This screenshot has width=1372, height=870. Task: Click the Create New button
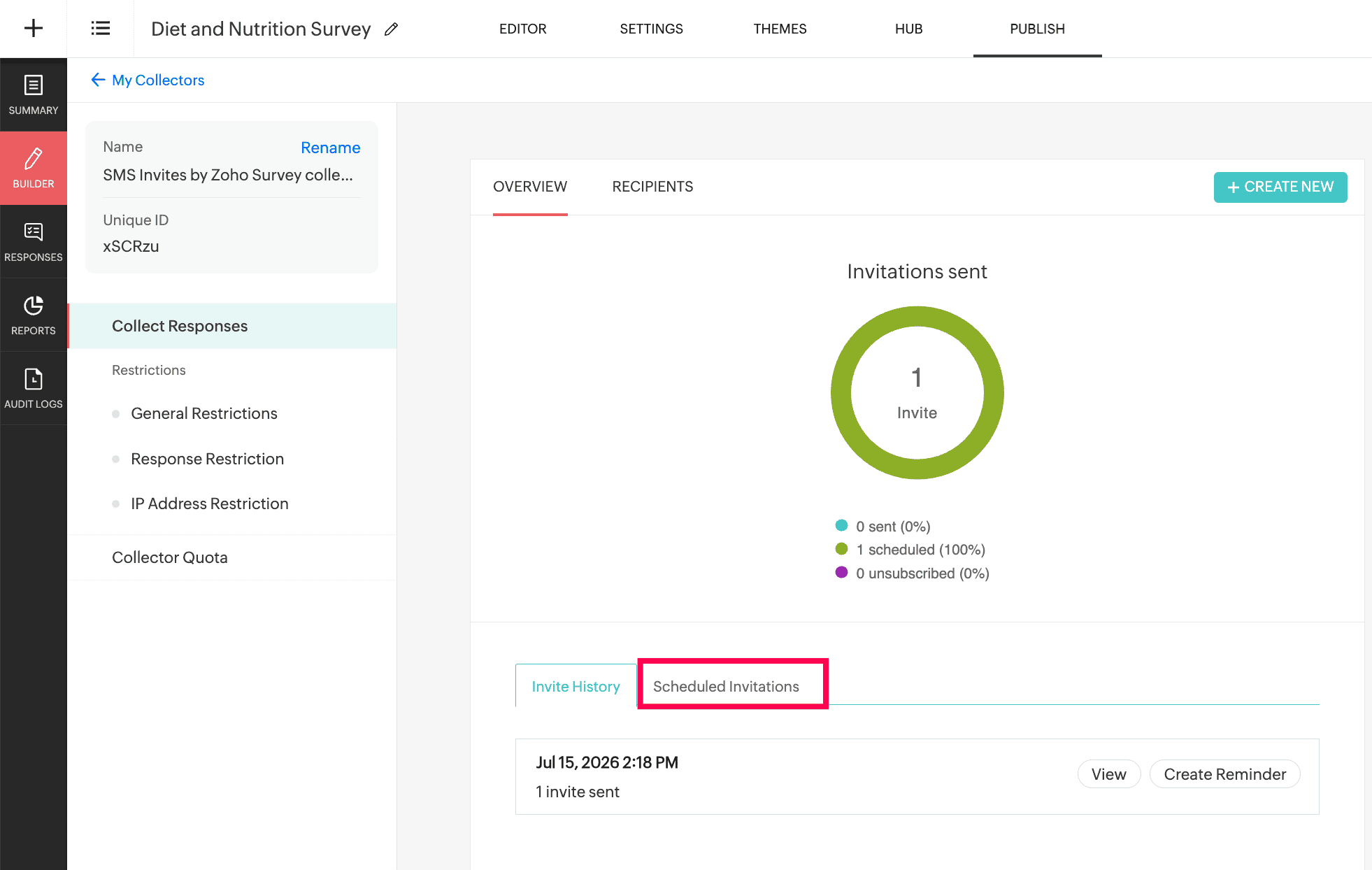[1280, 187]
